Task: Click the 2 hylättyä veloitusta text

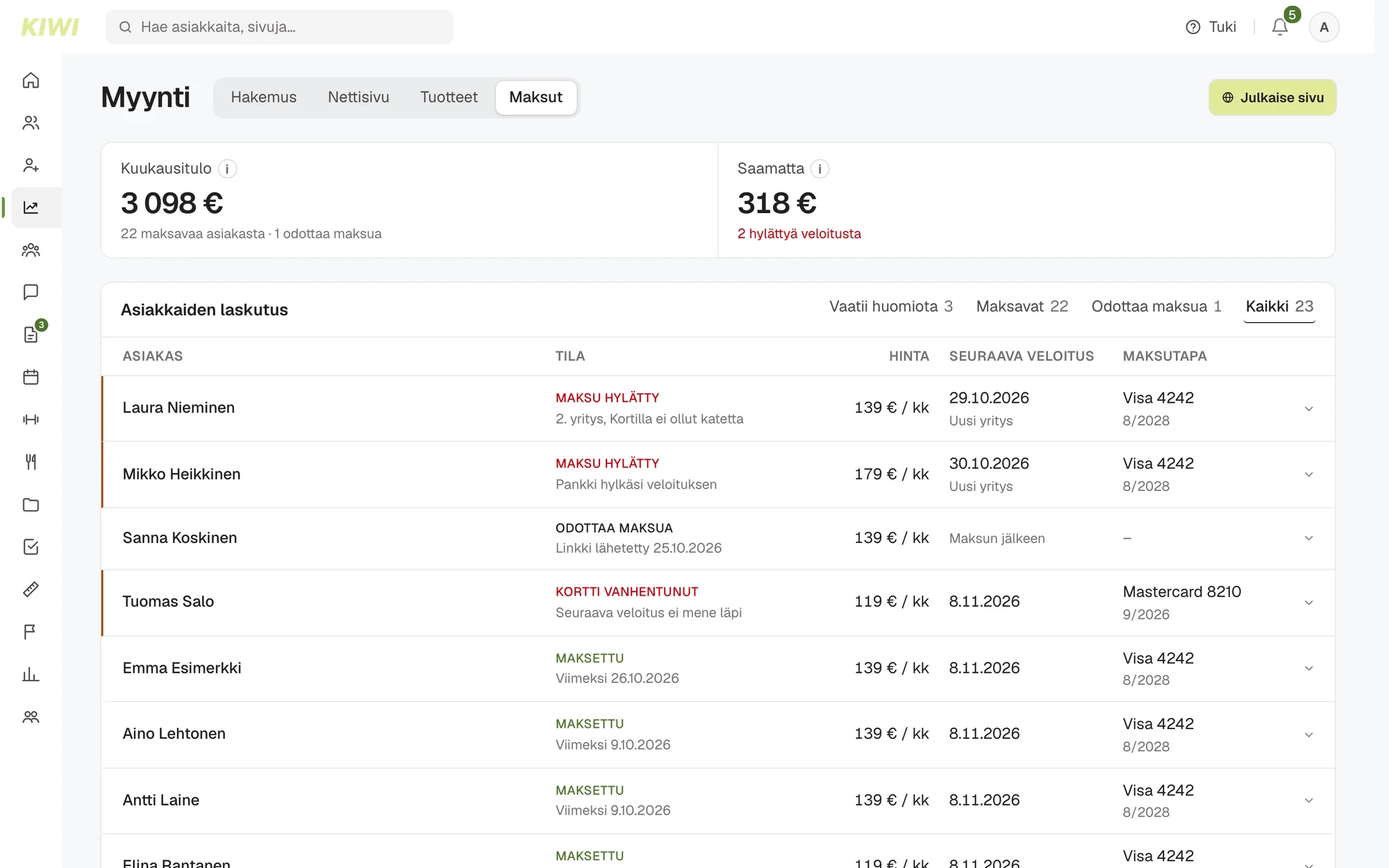Action: coord(799,234)
